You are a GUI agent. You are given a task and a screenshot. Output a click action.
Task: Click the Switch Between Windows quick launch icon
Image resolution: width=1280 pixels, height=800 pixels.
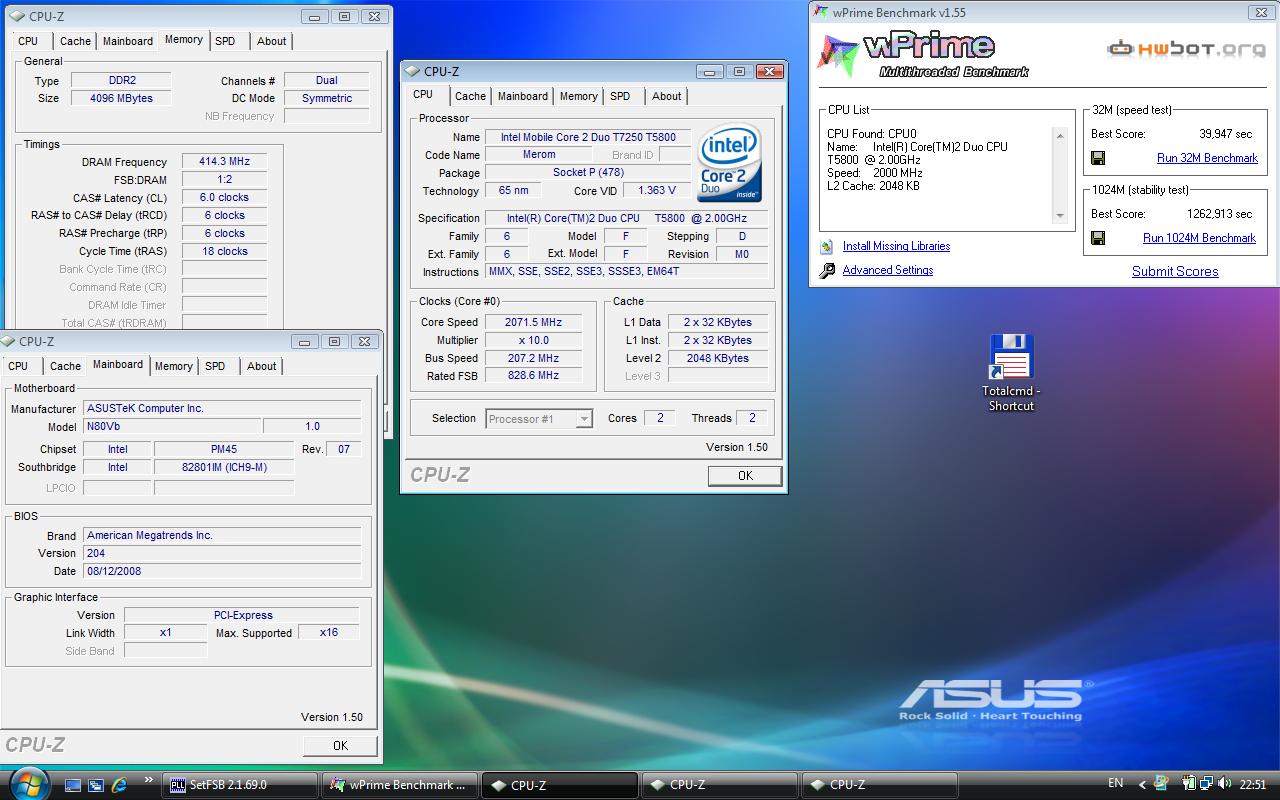click(96, 785)
